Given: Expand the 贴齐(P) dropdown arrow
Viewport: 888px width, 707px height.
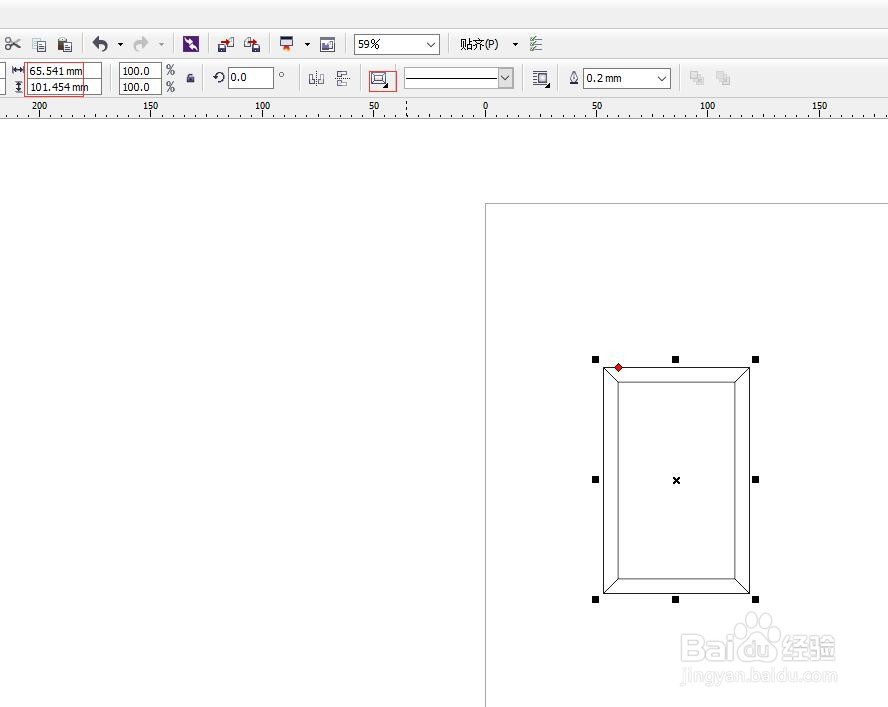Looking at the screenshot, I should 515,44.
